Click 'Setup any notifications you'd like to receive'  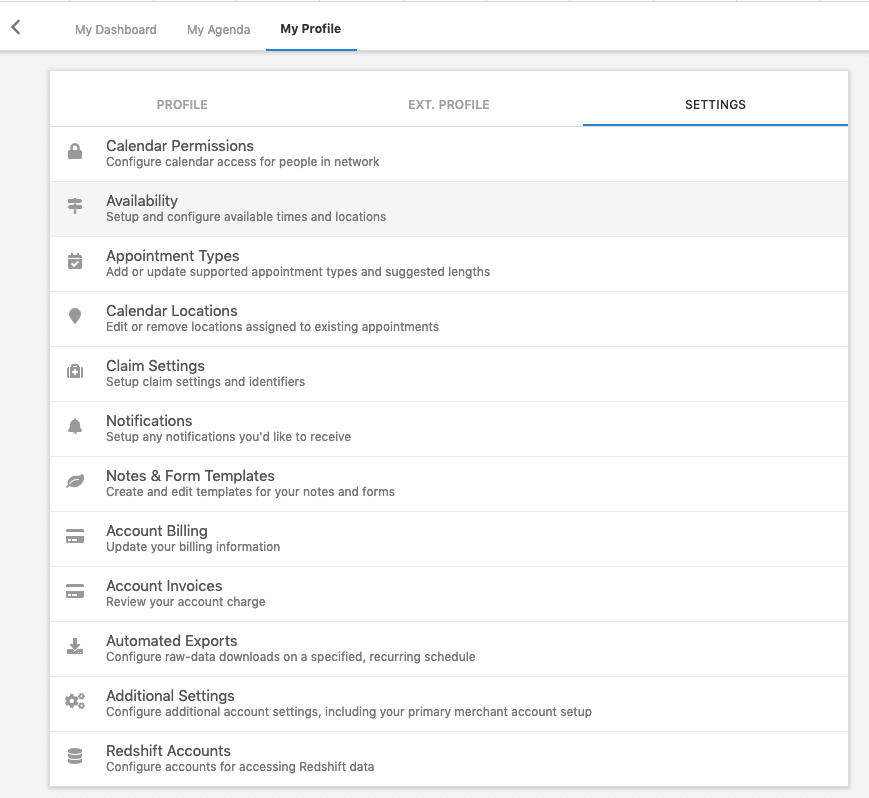pyautogui.click(x=228, y=437)
